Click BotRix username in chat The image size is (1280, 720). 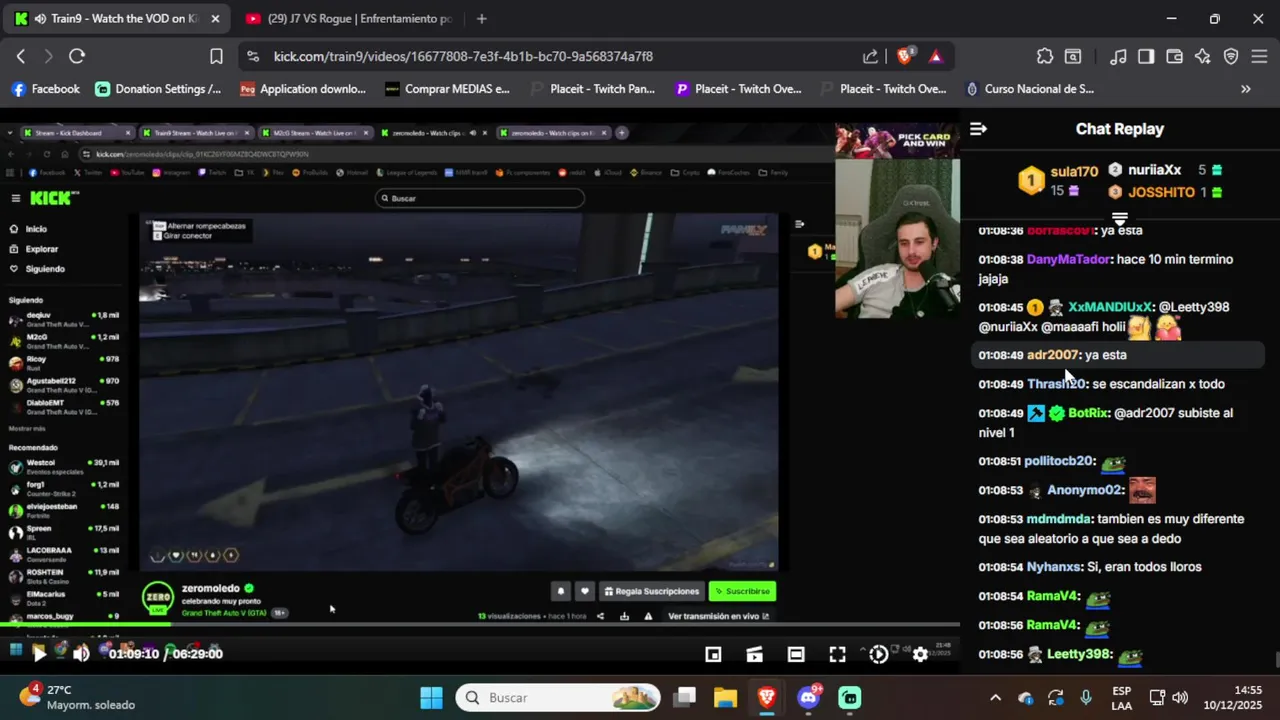1088,413
